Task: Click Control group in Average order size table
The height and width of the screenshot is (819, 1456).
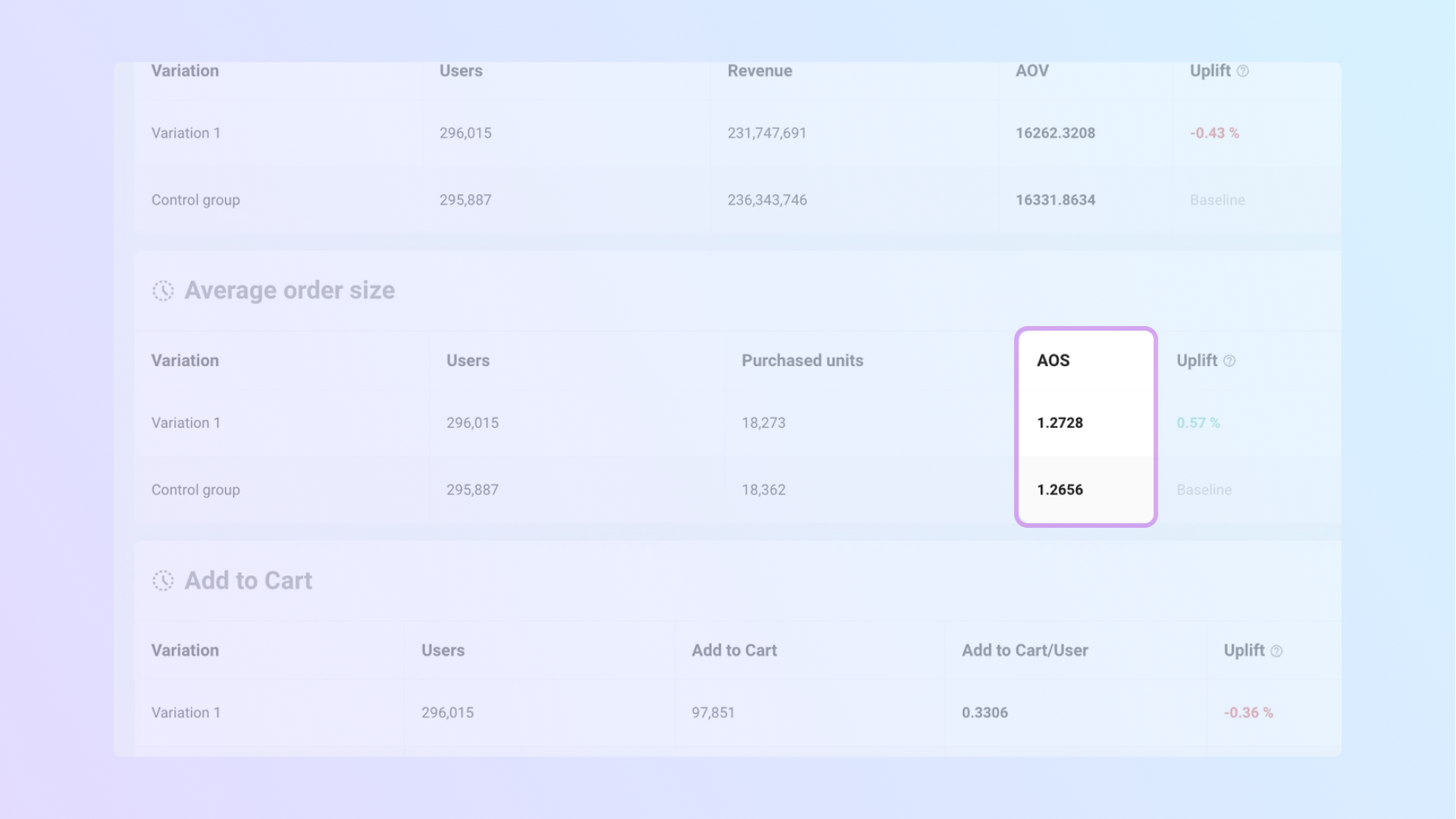Action: pyautogui.click(x=196, y=490)
